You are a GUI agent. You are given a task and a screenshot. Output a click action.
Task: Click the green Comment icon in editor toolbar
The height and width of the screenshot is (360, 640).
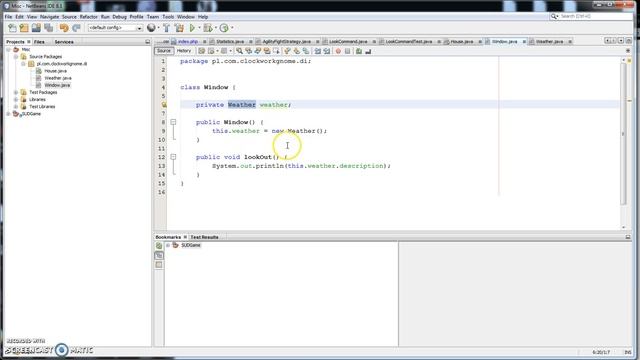358,51
